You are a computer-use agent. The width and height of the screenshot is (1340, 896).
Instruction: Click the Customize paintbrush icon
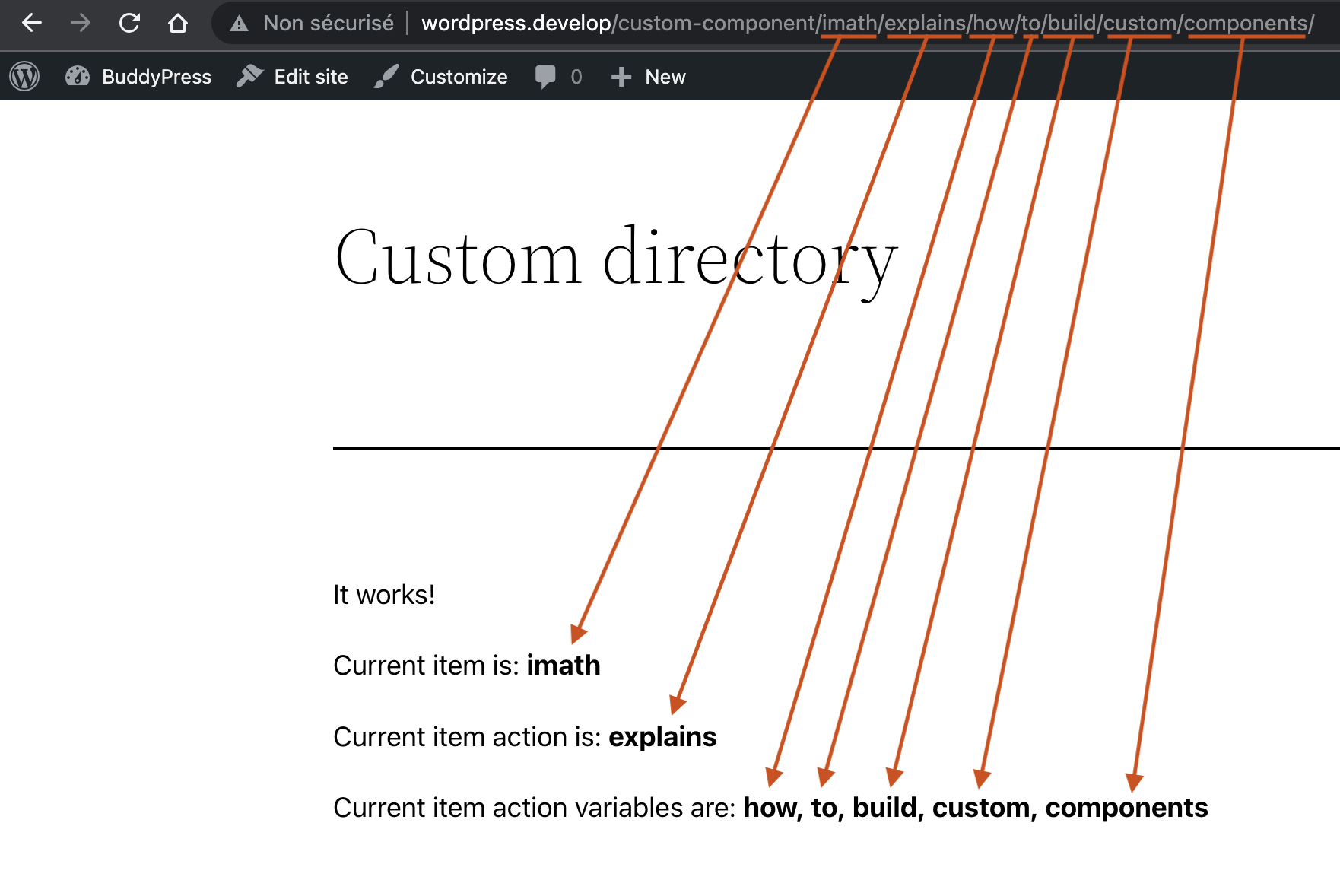click(386, 76)
